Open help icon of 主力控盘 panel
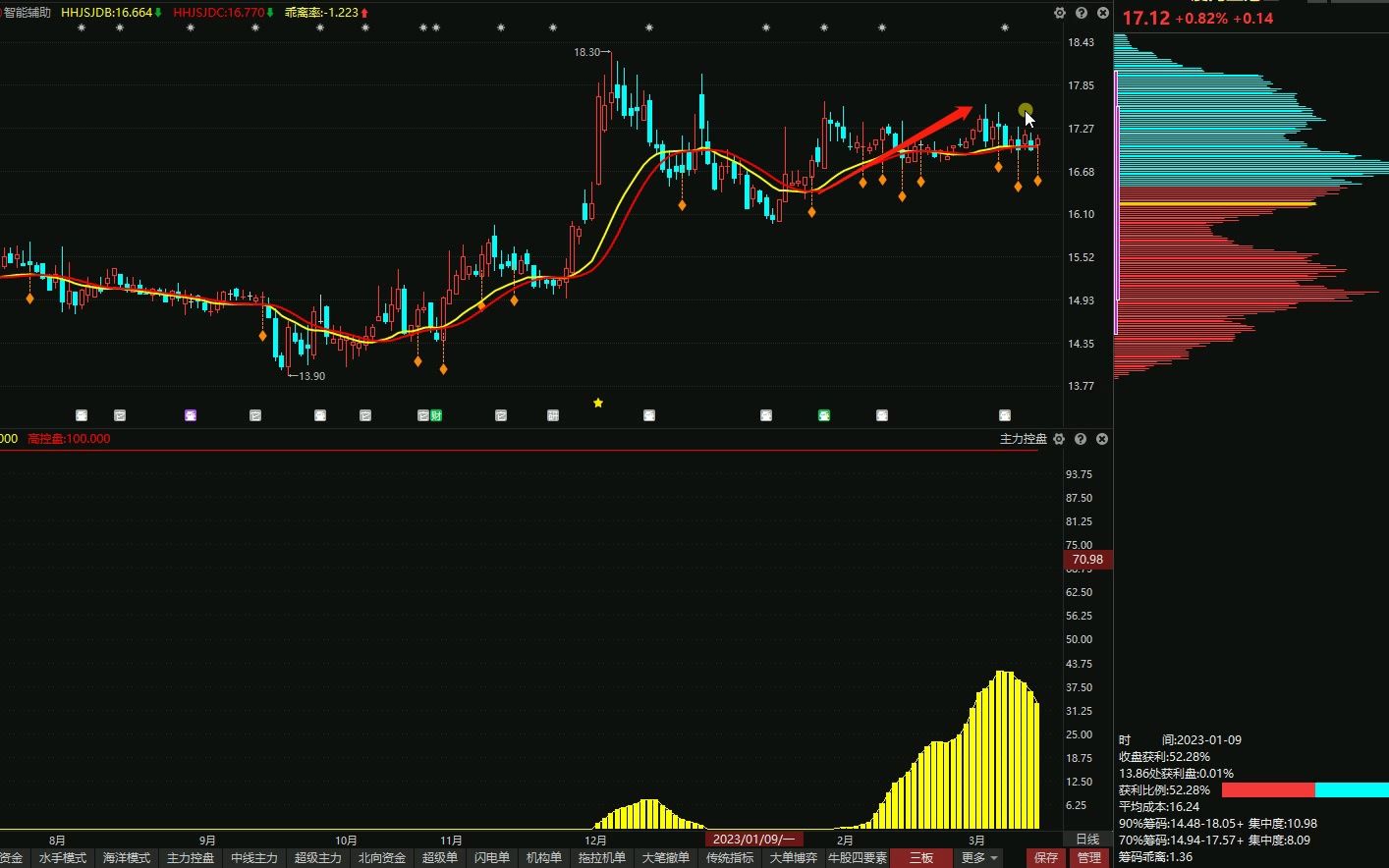Screen dimensions: 1389x868 (1081, 439)
